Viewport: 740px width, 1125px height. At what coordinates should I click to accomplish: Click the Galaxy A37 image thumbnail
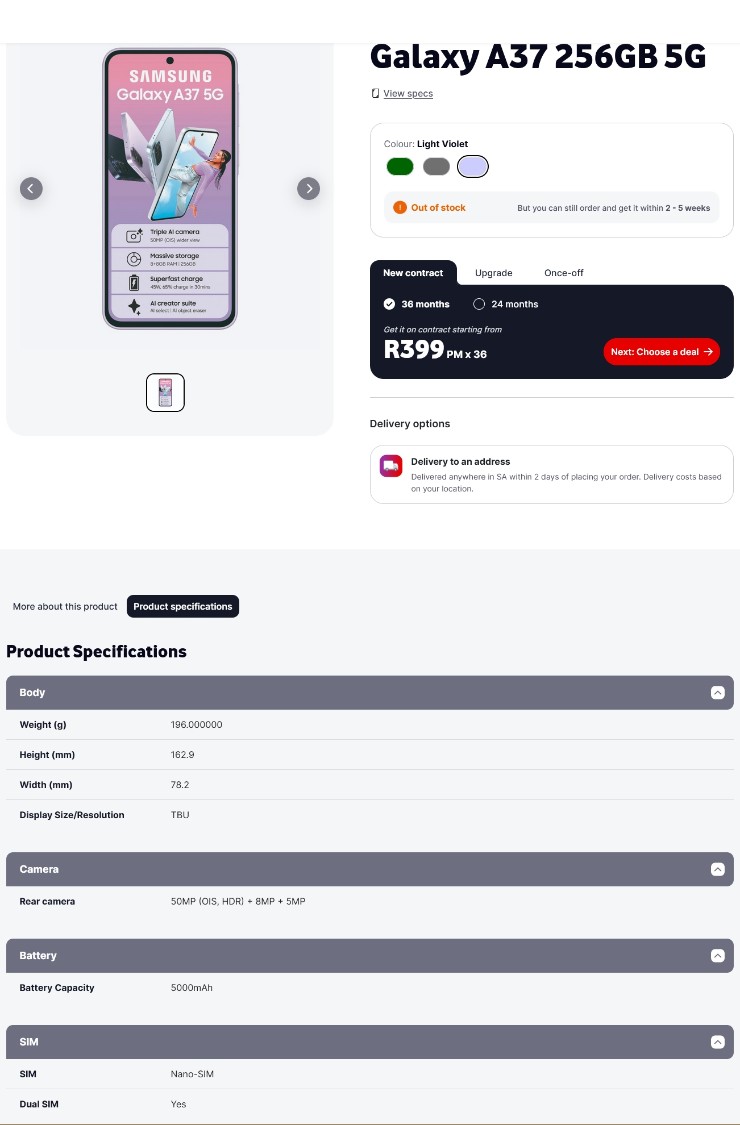click(165, 392)
